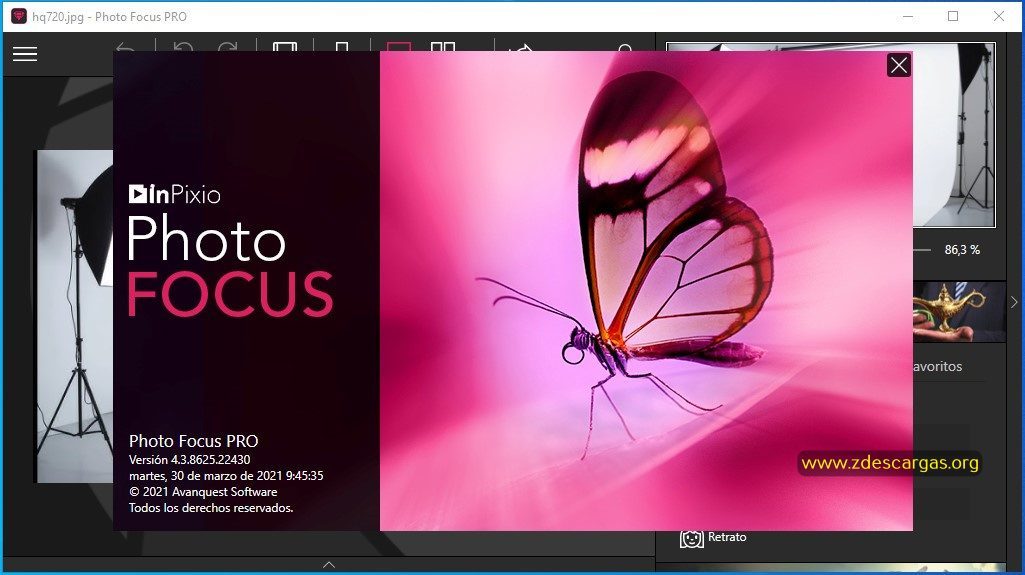Screen dimensions: 1025x575
Task: Select the golden lamp preset thumbnail
Action: pyautogui.click(x=959, y=312)
